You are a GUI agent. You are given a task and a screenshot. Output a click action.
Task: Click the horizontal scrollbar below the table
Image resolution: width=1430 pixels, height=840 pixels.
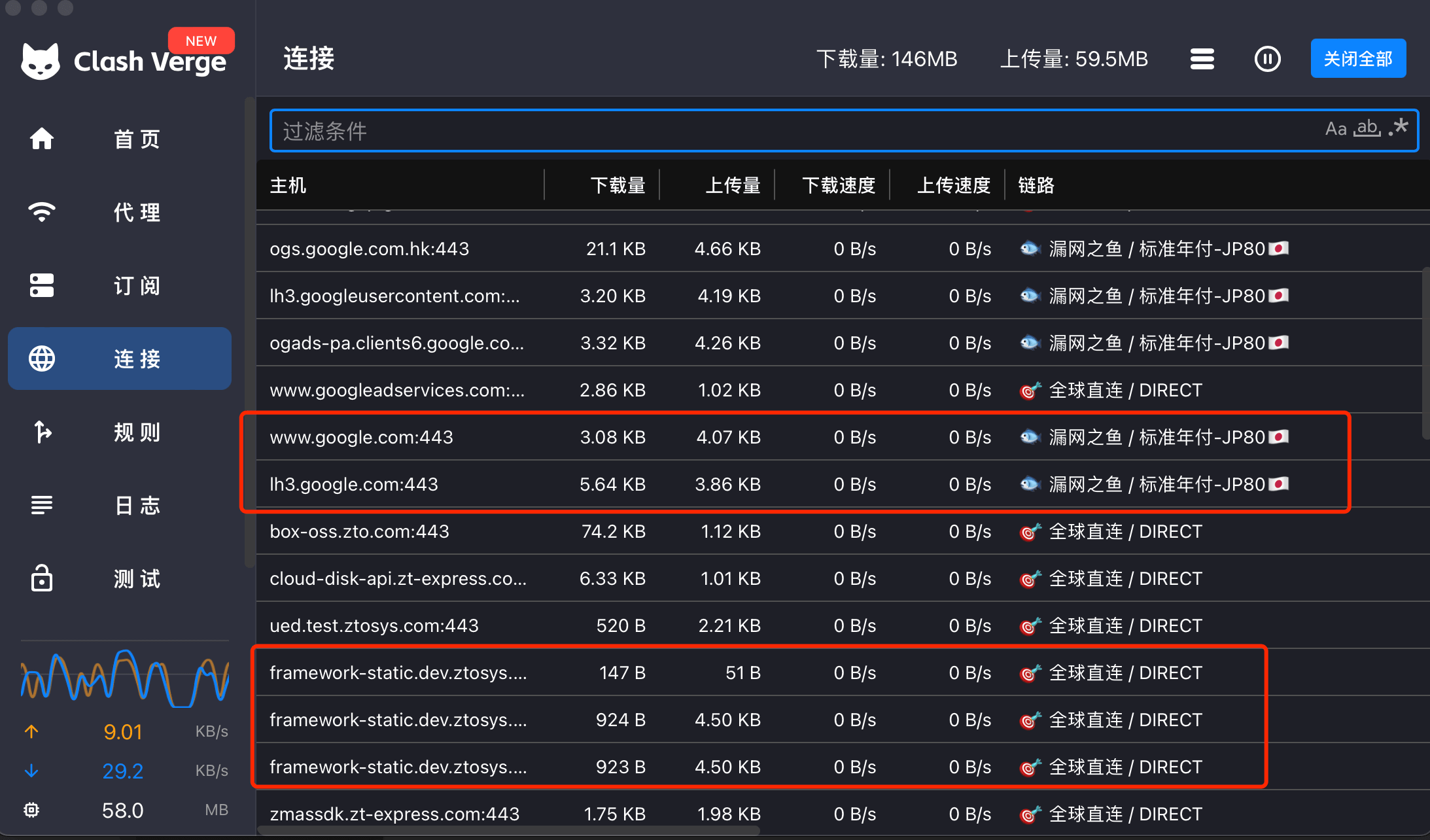509,831
